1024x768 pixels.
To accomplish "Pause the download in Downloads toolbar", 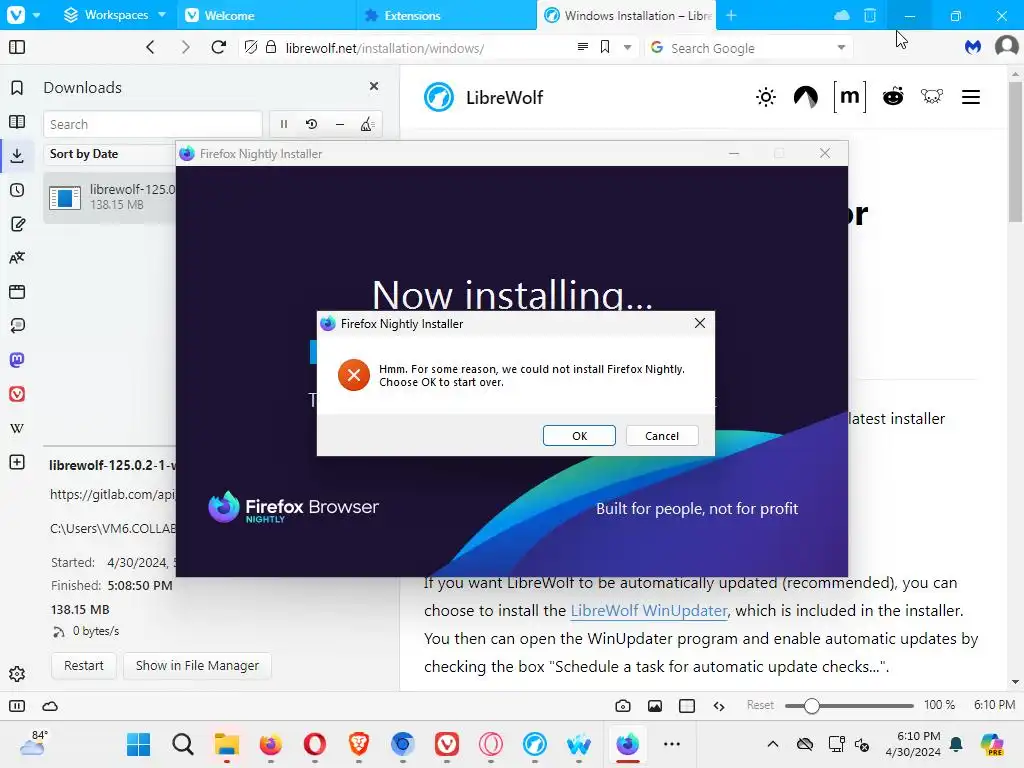I will pyautogui.click(x=283, y=124).
